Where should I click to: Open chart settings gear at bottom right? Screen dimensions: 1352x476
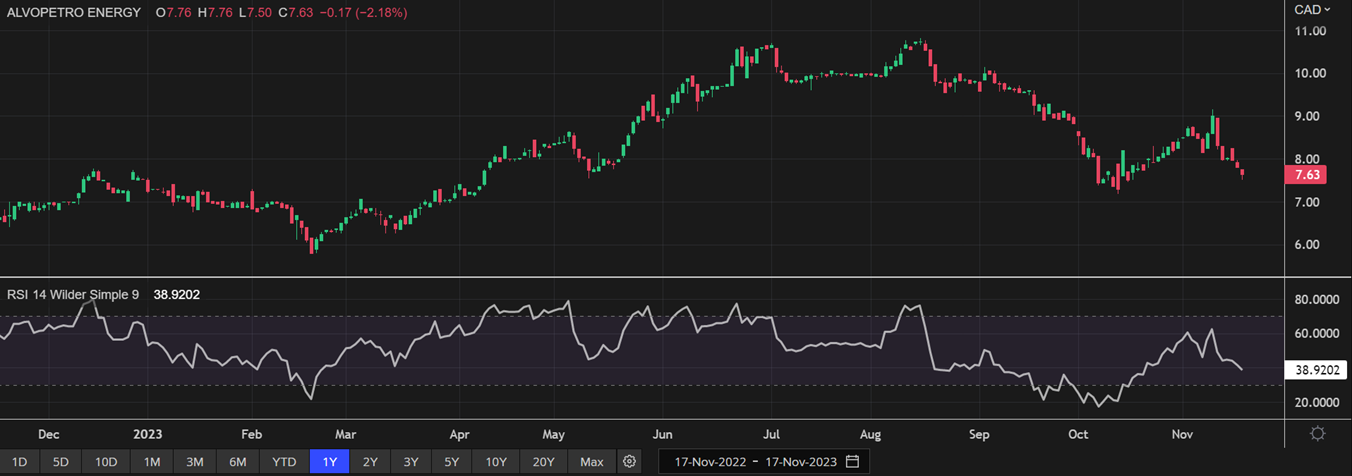(1318, 433)
